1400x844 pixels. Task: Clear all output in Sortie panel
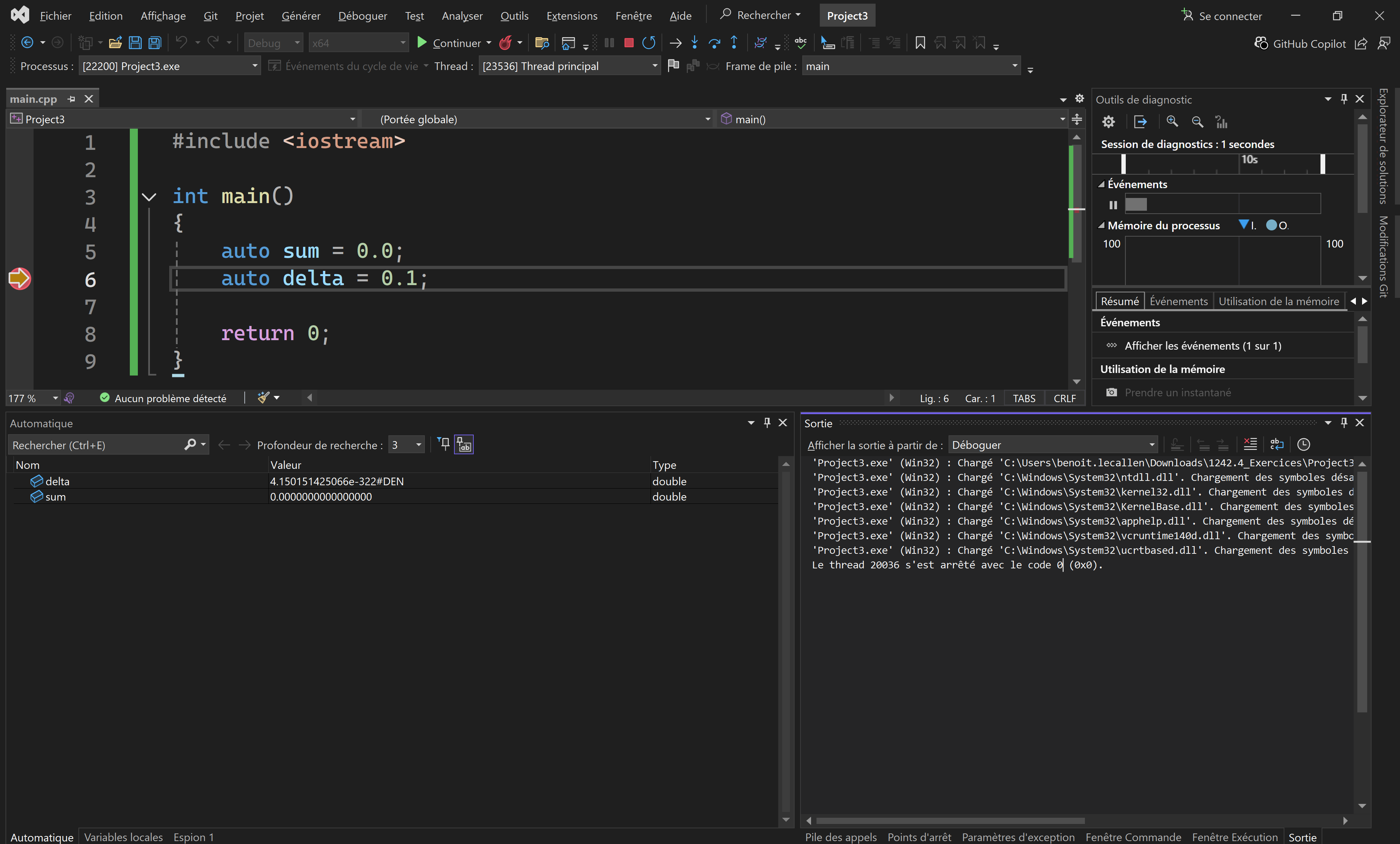tap(1250, 445)
